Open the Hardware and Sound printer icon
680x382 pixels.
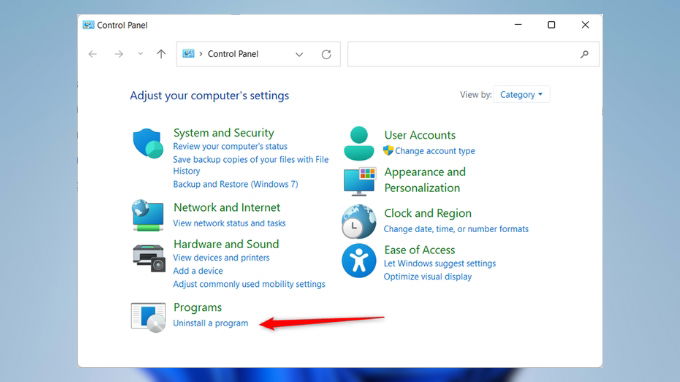point(149,258)
